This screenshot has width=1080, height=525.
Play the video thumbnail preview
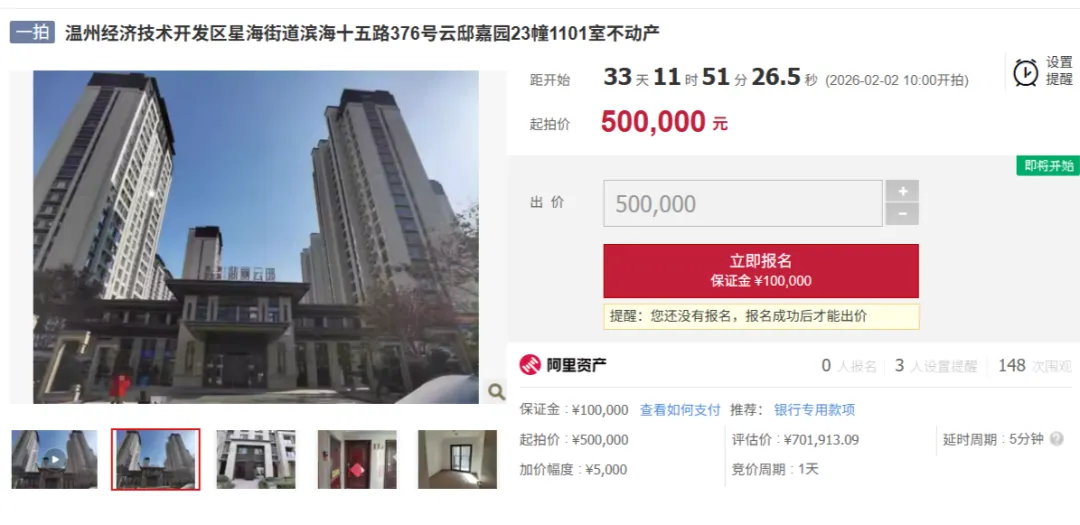pyautogui.click(x=54, y=460)
